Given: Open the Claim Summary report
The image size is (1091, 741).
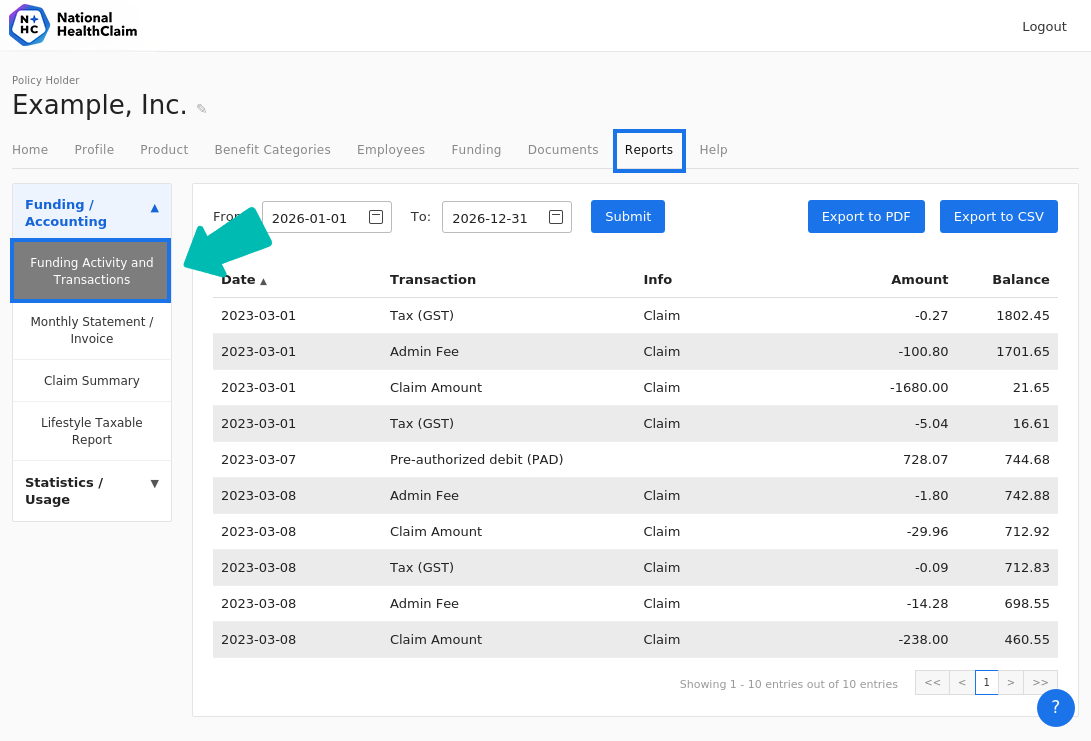Looking at the screenshot, I should pyautogui.click(x=92, y=381).
